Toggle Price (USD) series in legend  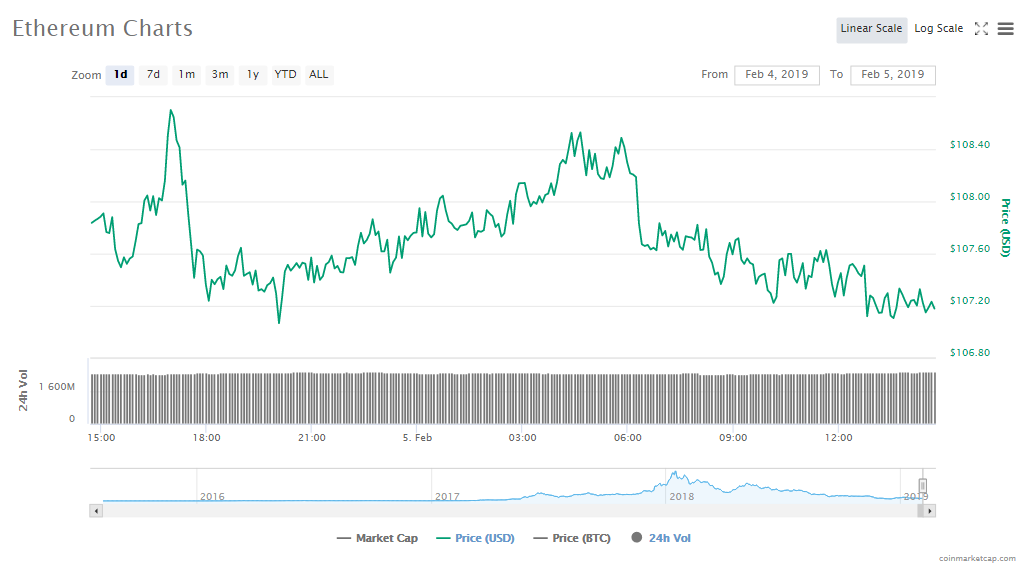[x=475, y=538]
